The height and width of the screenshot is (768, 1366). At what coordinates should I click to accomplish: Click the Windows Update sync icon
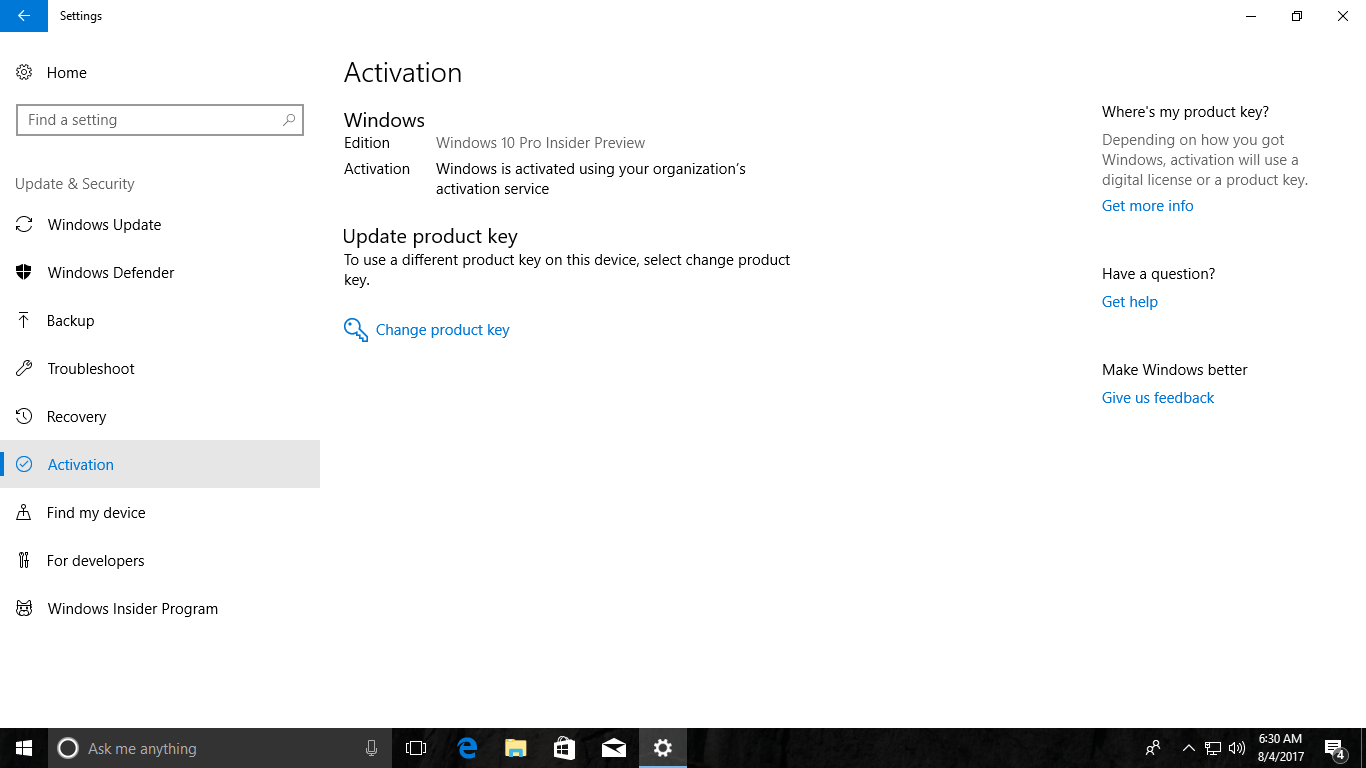(x=24, y=224)
